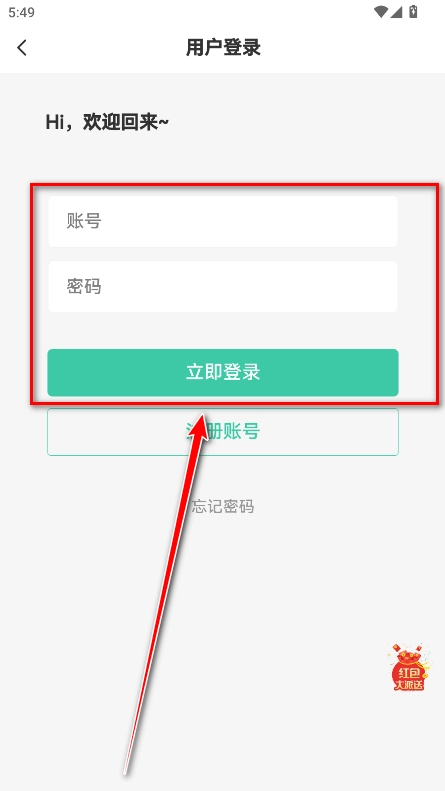Open the 红包大派送 red envelope promotion
Viewport: 445px width, 791px height.
click(409, 667)
